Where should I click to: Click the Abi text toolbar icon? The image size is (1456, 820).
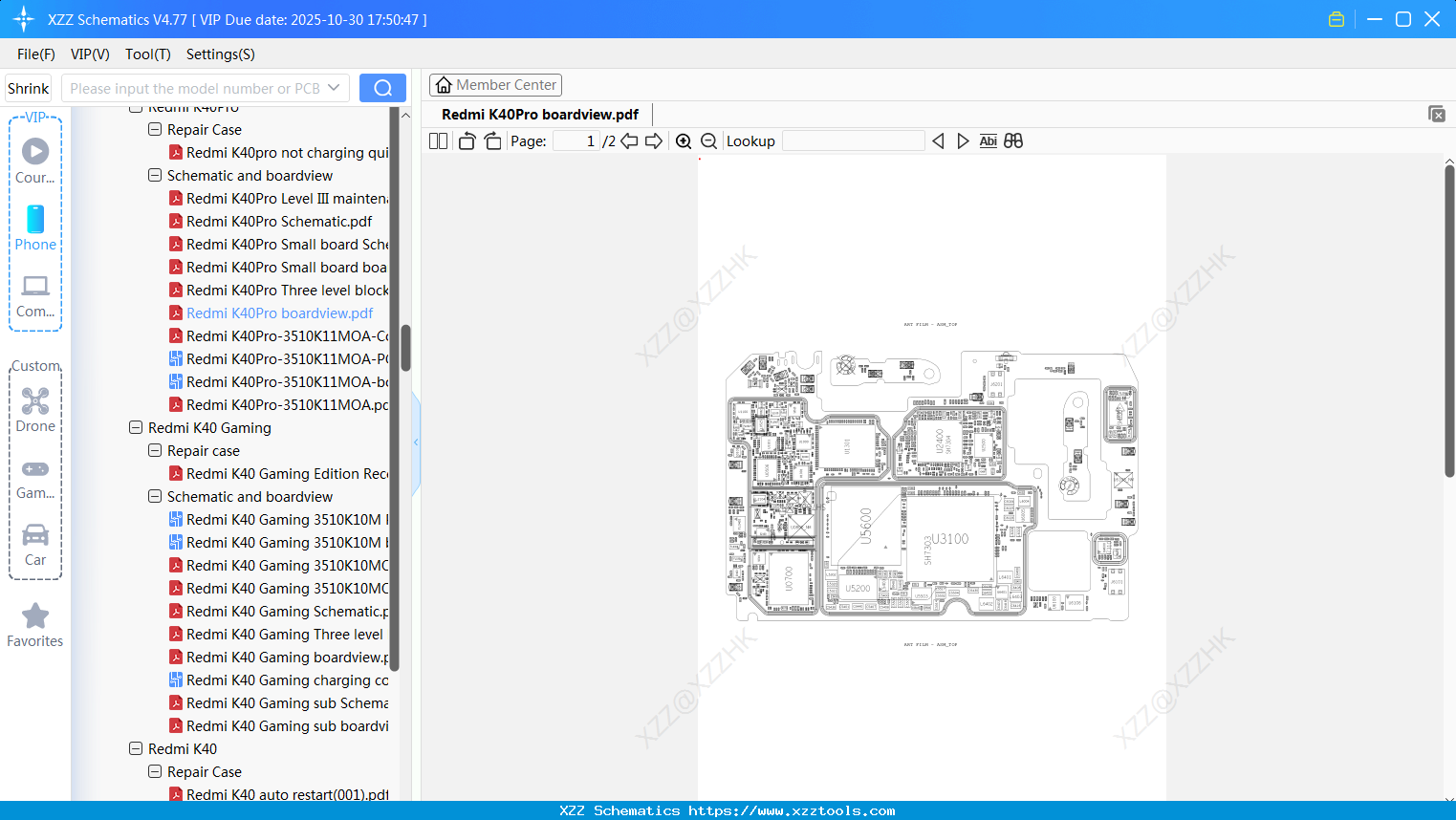coord(989,141)
